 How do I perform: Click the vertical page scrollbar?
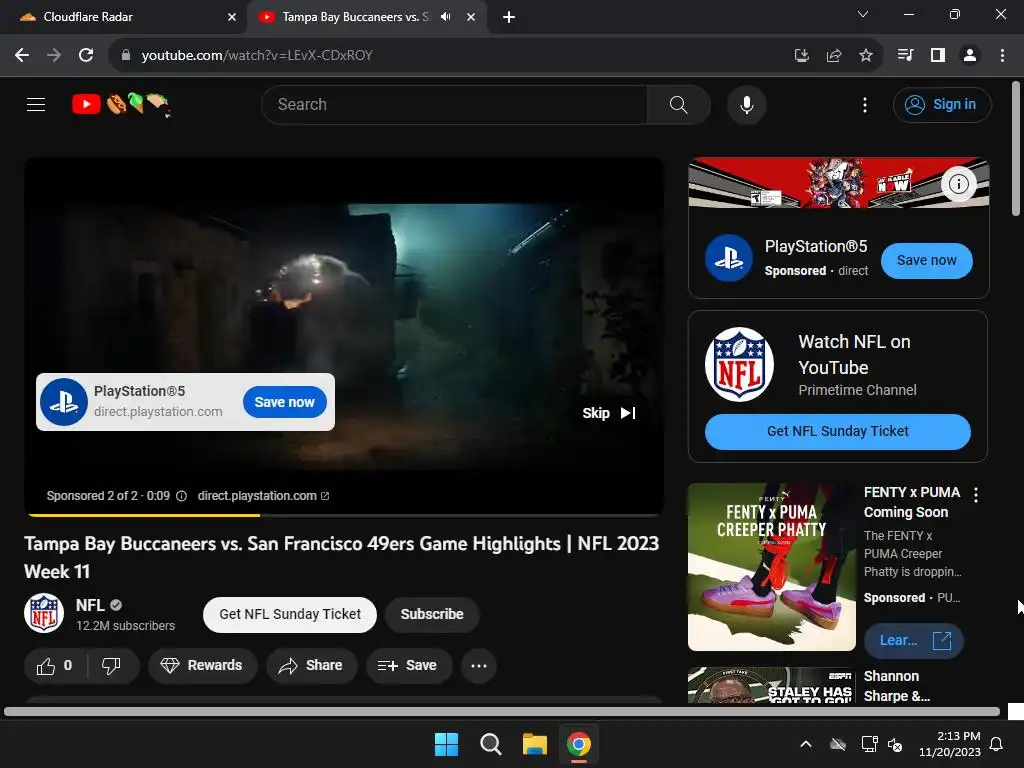1016,149
